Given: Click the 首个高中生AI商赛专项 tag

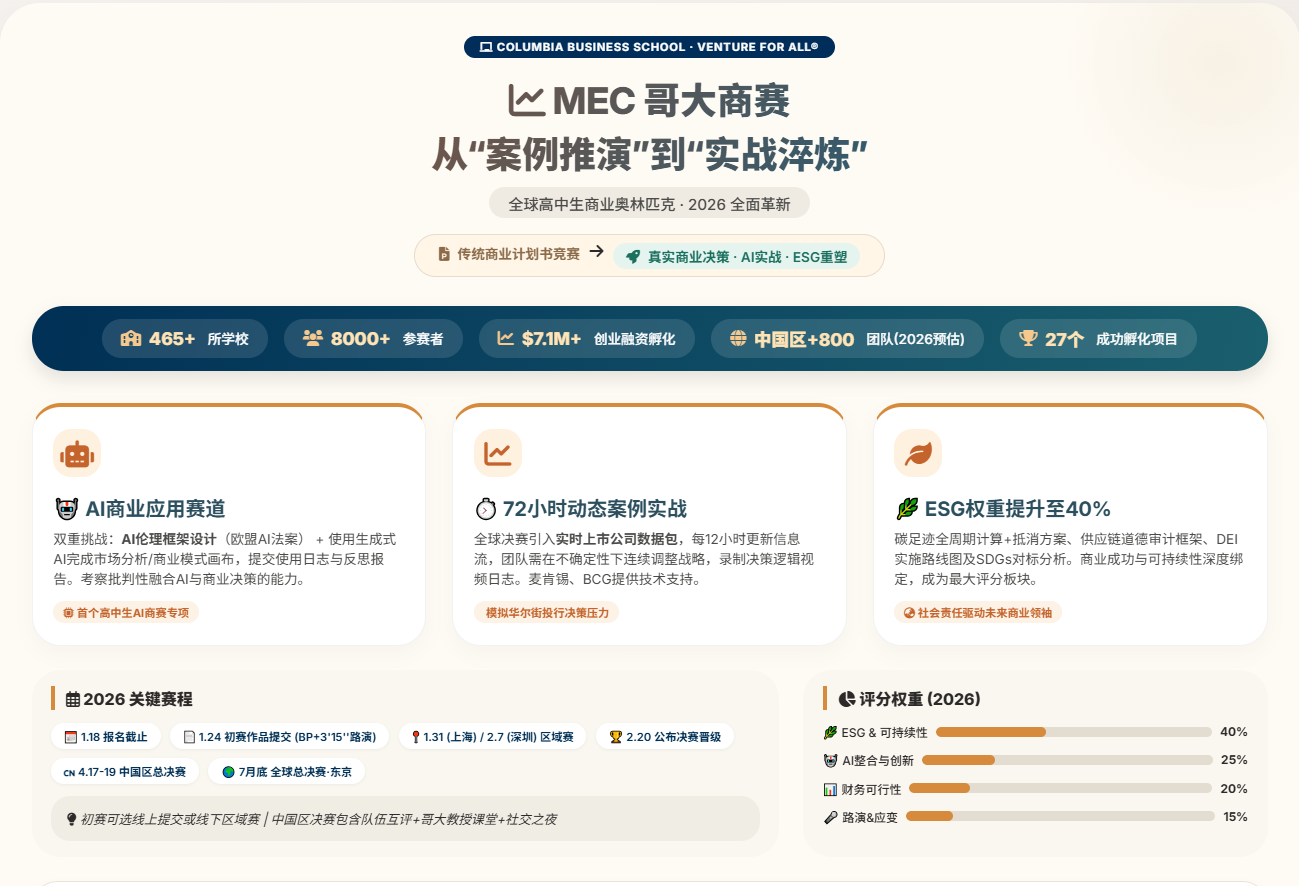Looking at the screenshot, I should 126,613.
